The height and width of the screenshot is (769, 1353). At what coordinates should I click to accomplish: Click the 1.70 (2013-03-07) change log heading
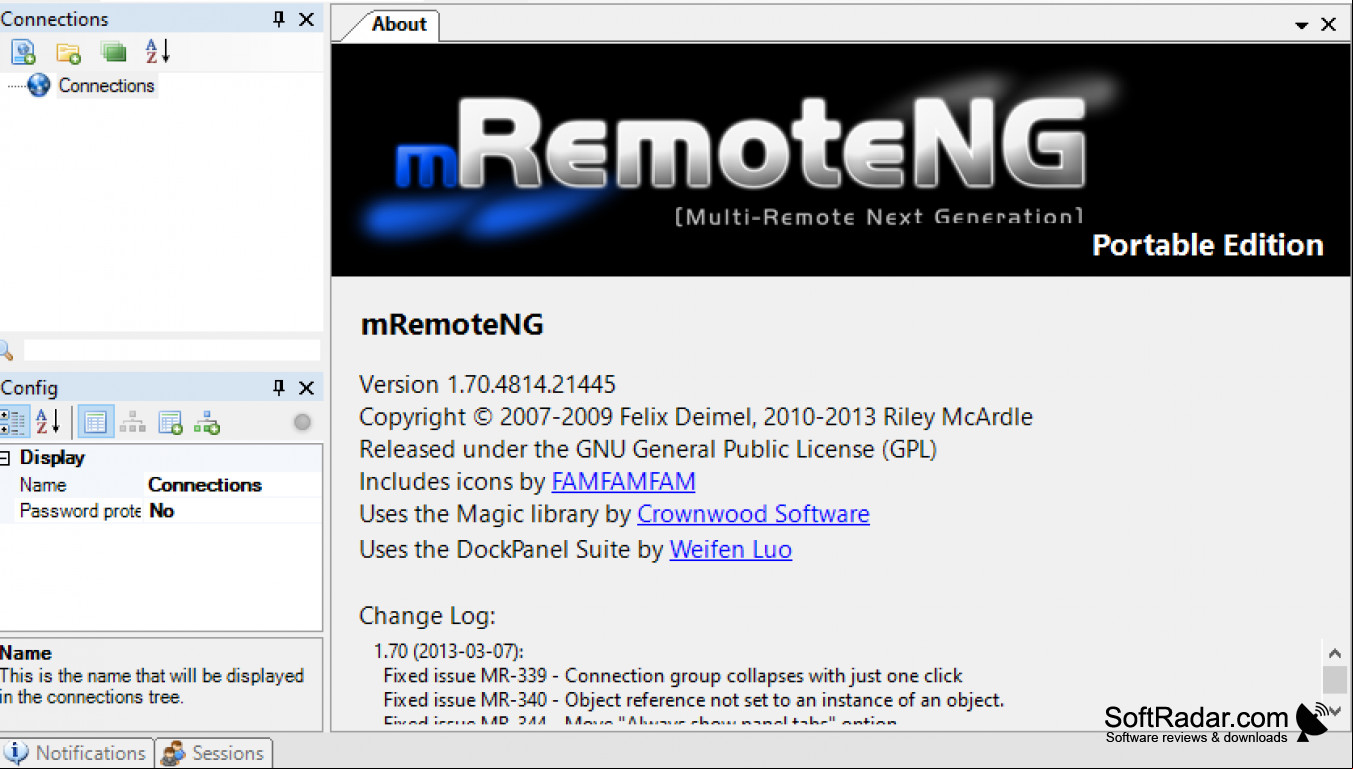click(449, 651)
